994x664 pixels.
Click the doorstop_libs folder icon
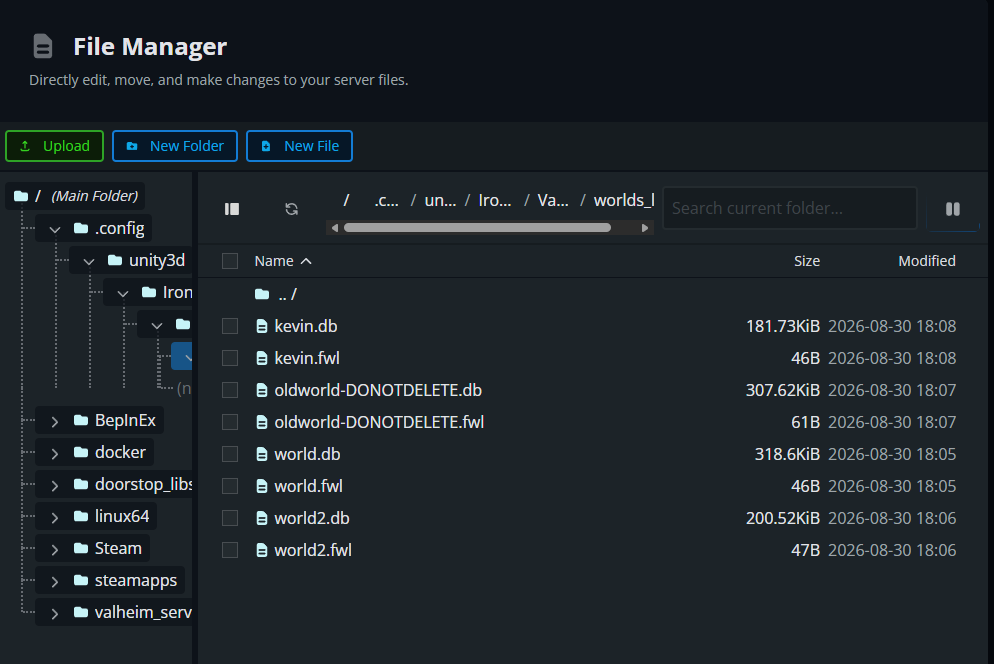[81, 484]
